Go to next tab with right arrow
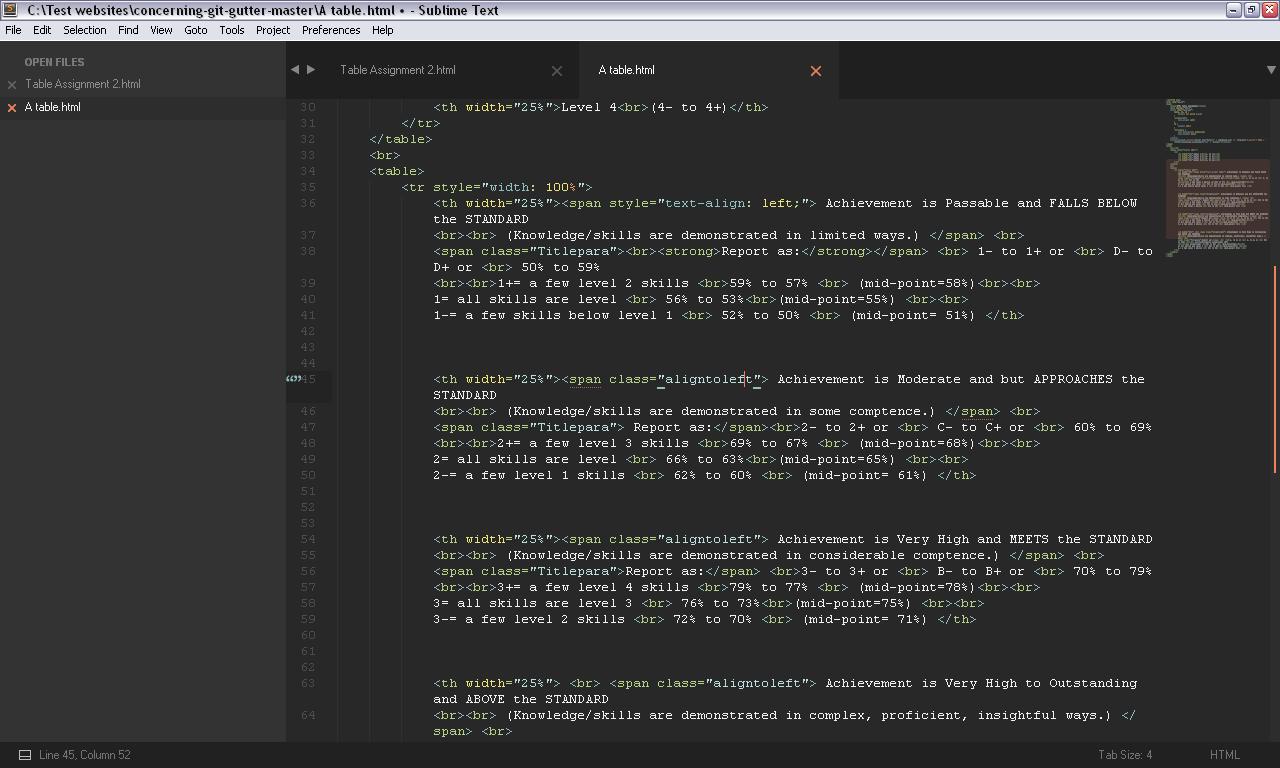 click(x=311, y=70)
